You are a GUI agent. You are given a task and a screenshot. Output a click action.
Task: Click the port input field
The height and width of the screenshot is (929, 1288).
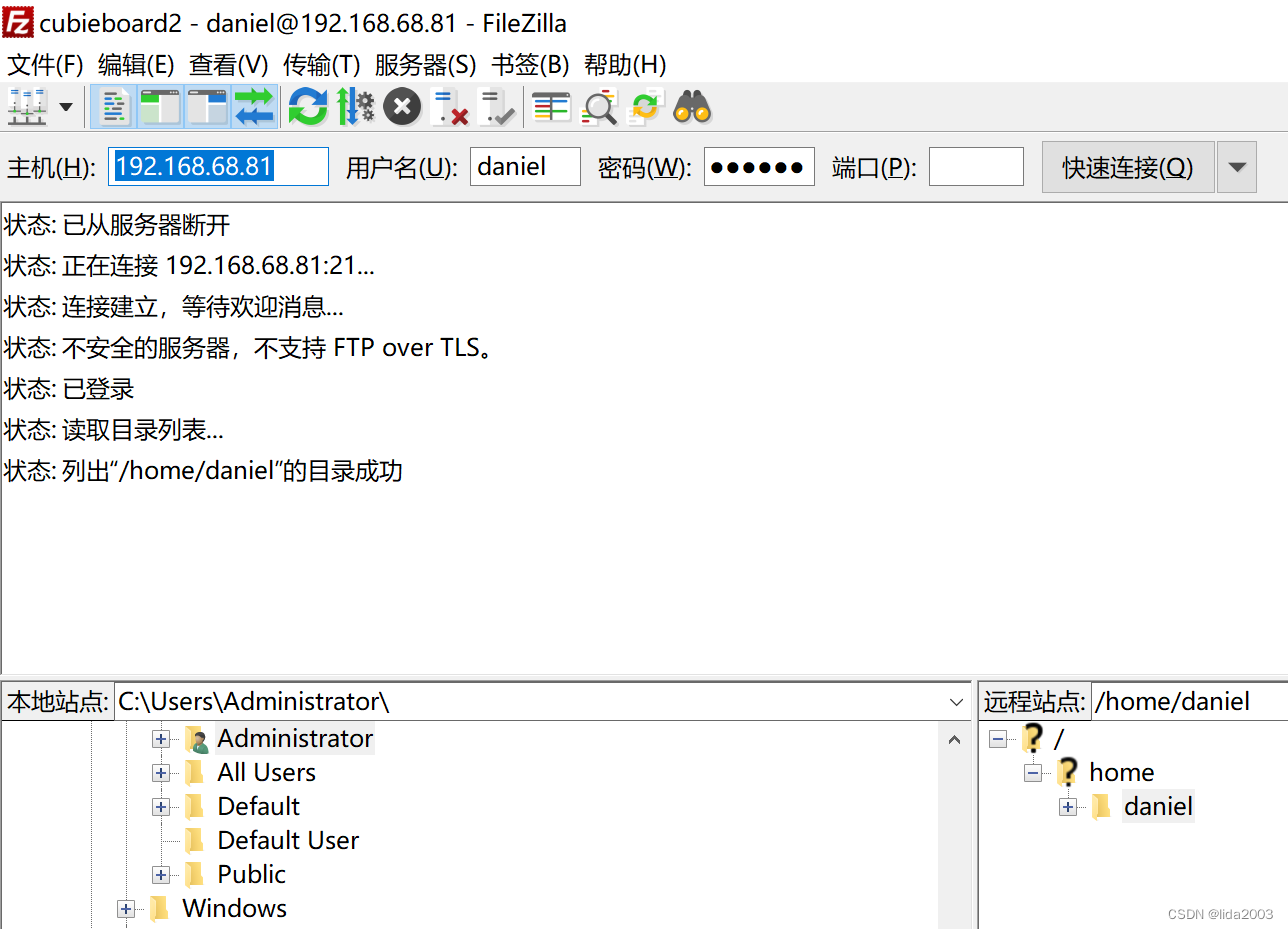click(x=976, y=167)
